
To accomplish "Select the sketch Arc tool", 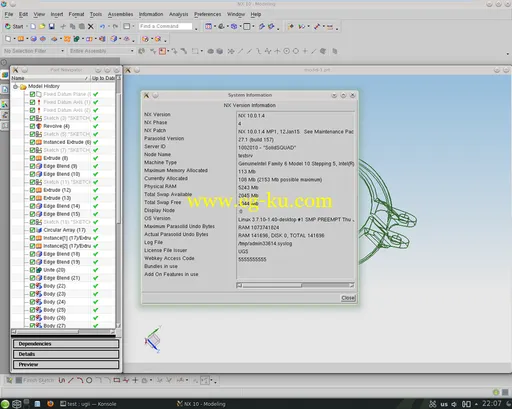I will (80, 380).
